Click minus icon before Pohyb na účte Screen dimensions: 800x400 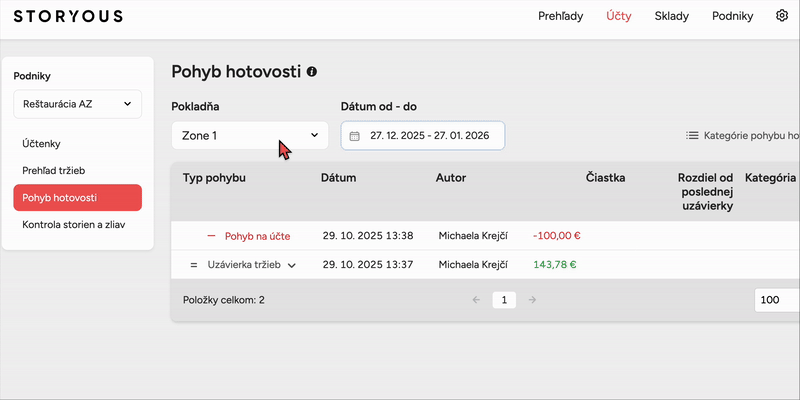[x=211, y=236]
